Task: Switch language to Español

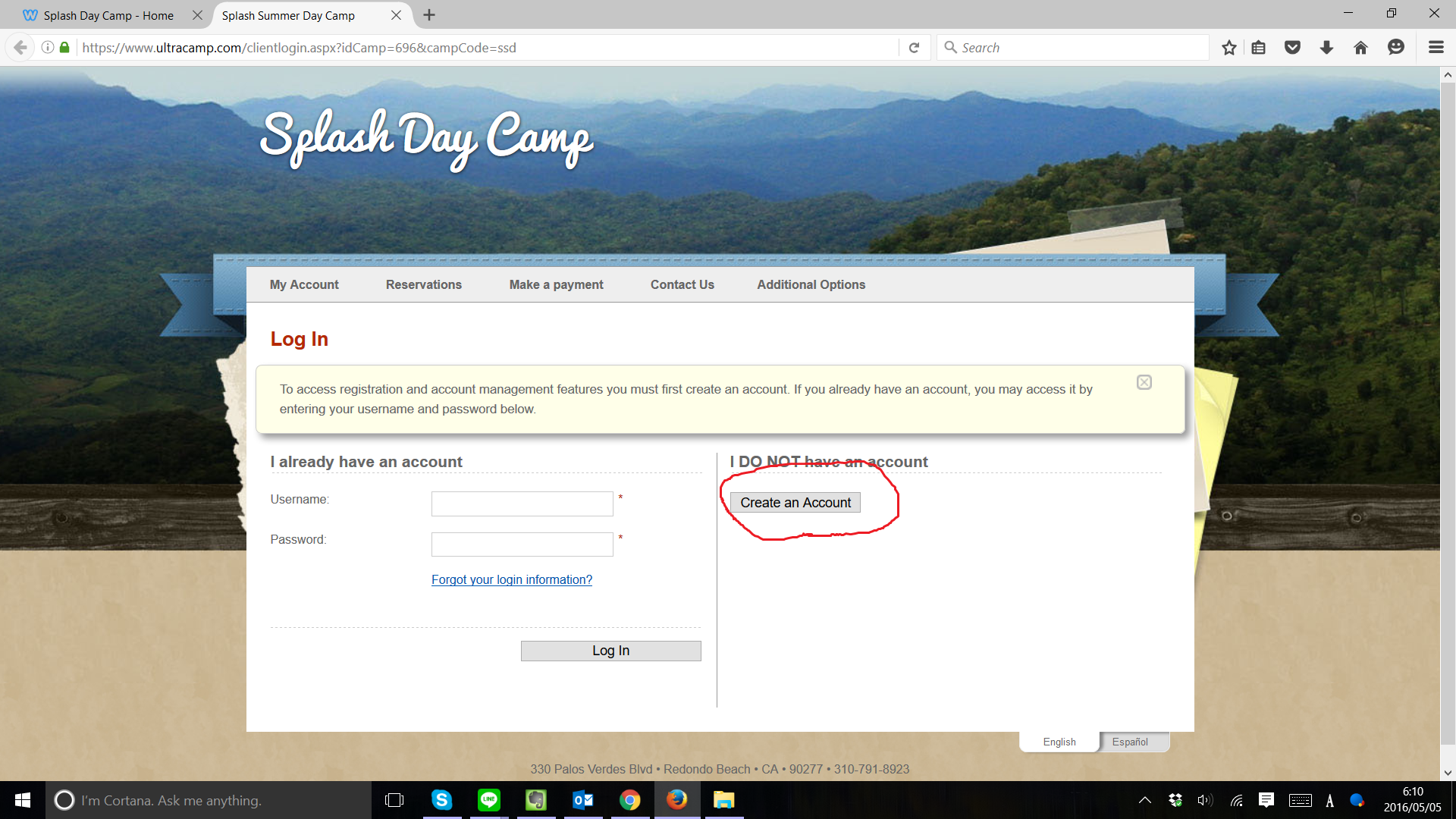Action: tap(1130, 742)
